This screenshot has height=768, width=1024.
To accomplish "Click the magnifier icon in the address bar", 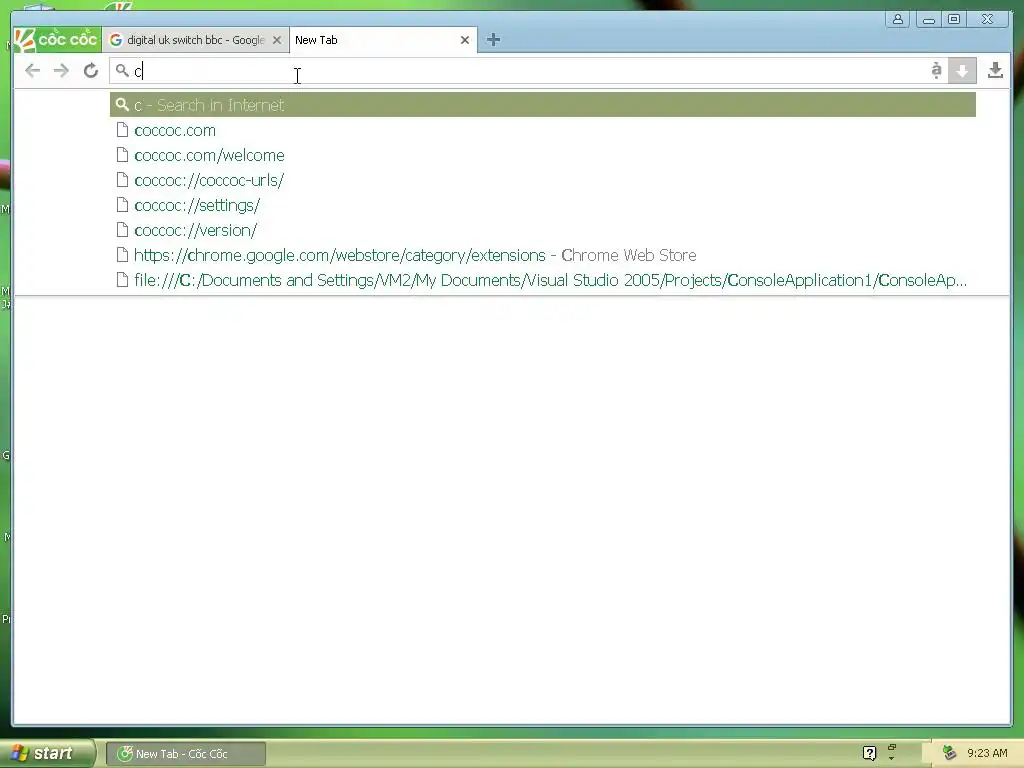I will (122, 70).
